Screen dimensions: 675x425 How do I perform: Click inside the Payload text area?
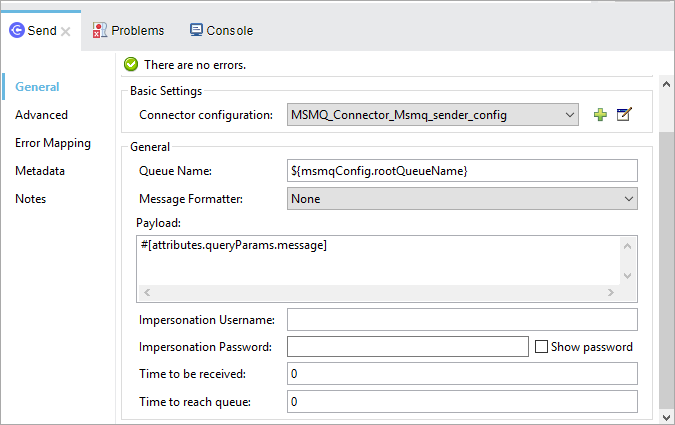point(380,260)
